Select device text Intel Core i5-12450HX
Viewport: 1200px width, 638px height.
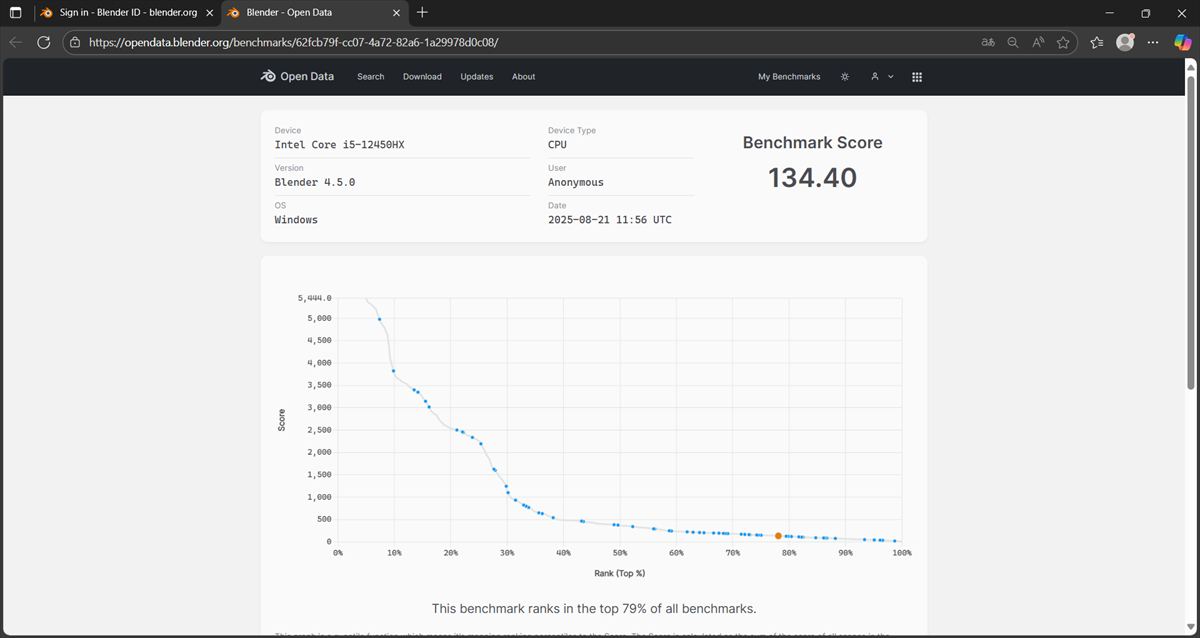tap(340, 145)
